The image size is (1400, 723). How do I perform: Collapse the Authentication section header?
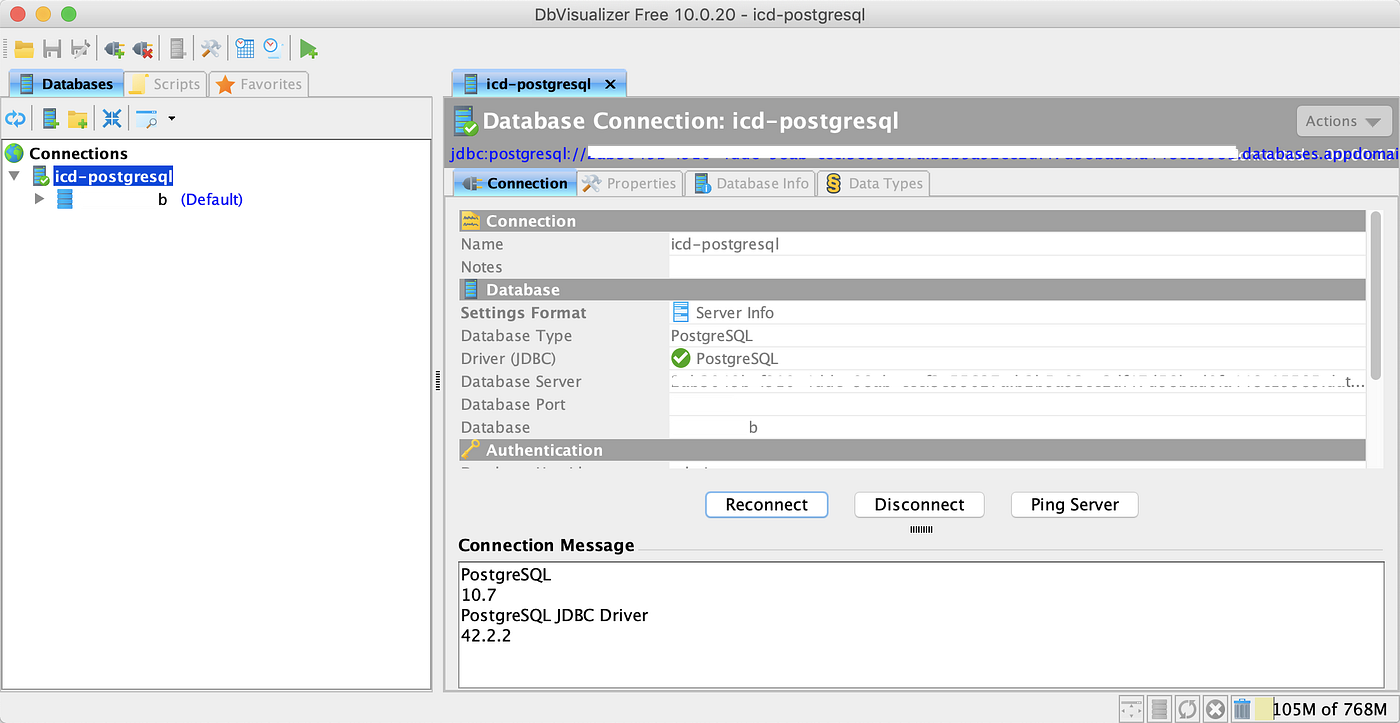coord(545,450)
